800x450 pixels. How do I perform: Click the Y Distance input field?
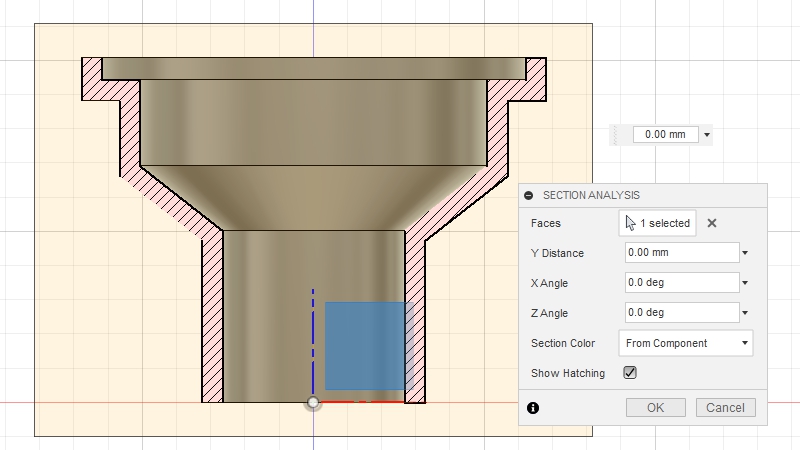tap(681, 253)
